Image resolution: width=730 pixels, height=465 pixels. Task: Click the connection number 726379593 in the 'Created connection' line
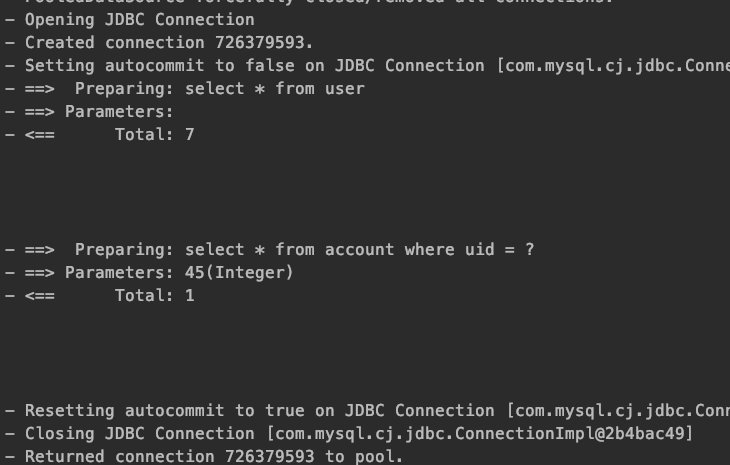tap(259, 43)
